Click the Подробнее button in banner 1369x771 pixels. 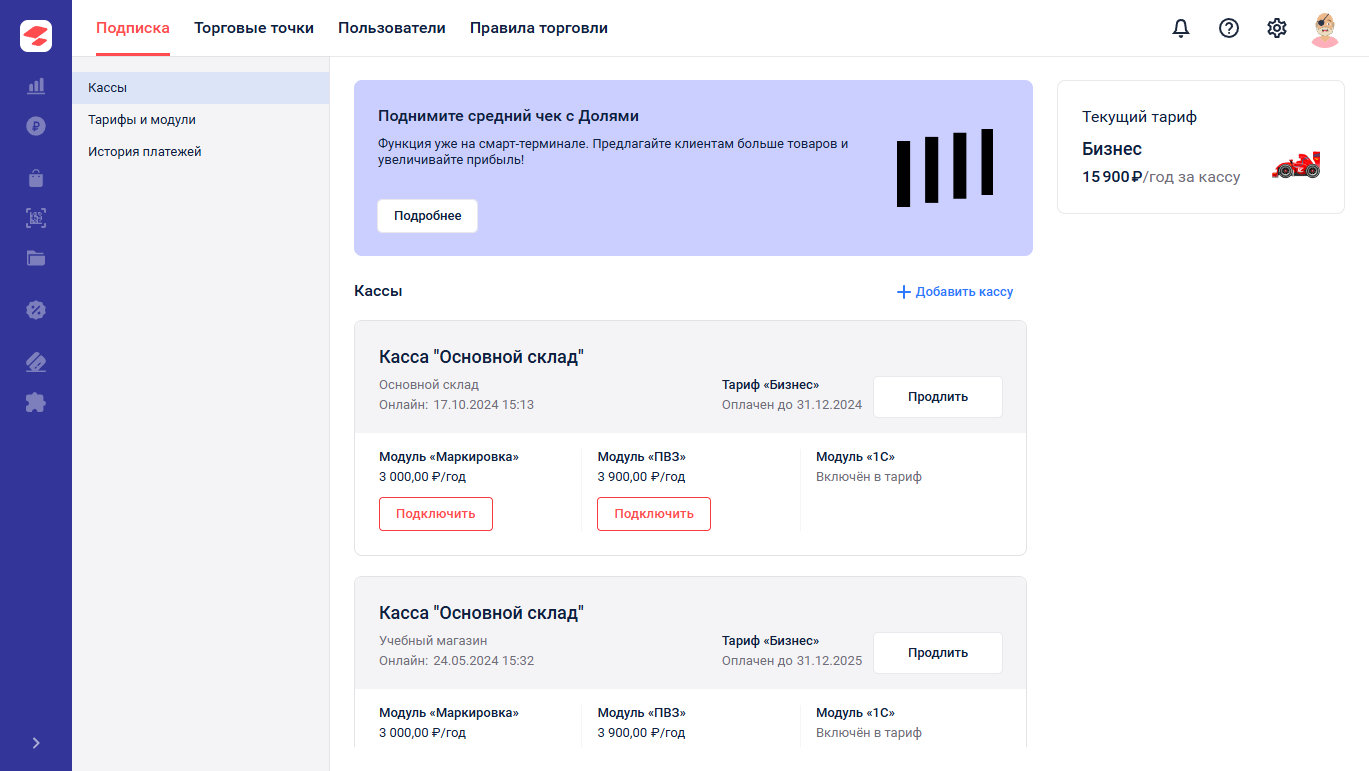428,216
